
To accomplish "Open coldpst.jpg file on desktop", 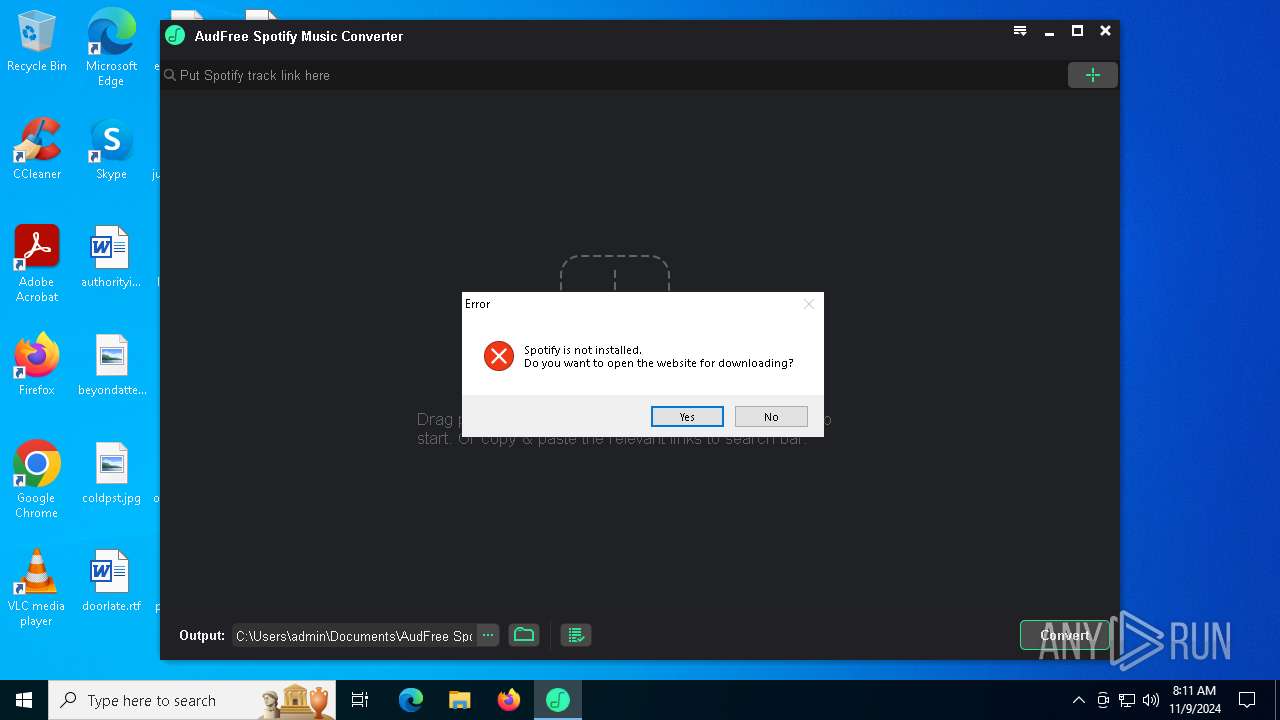I will point(111,473).
